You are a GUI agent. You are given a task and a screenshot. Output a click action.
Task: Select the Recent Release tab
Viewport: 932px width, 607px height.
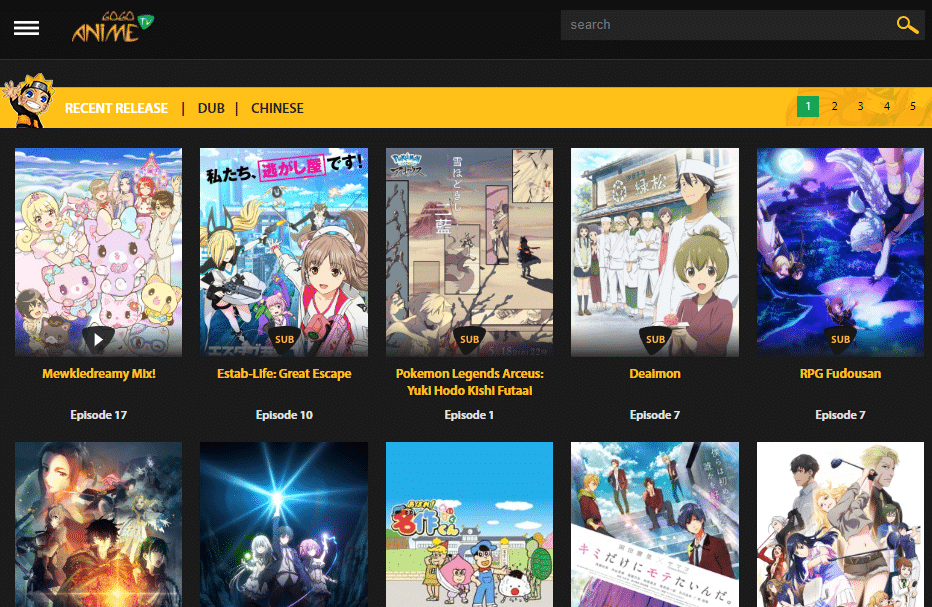click(x=116, y=108)
